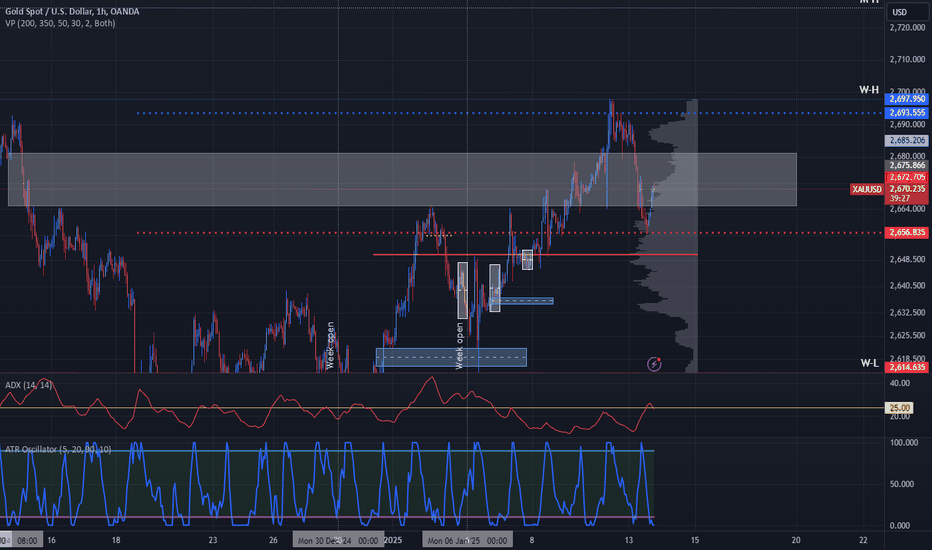Click the 2,670.235 current price label
Image resolution: width=932 pixels, height=550 pixels.
pos(906,188)
